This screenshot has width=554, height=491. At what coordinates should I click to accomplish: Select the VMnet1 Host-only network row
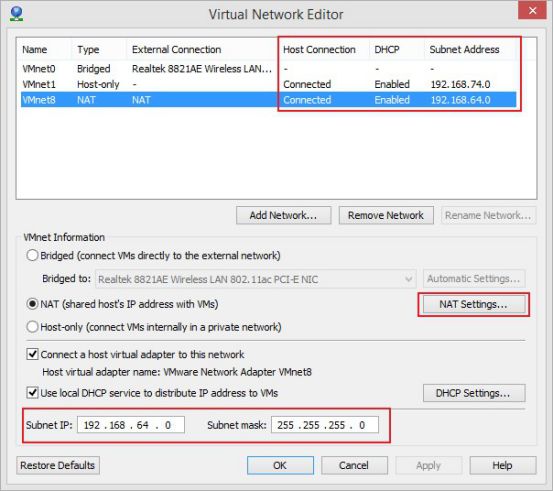pos(269,84)
